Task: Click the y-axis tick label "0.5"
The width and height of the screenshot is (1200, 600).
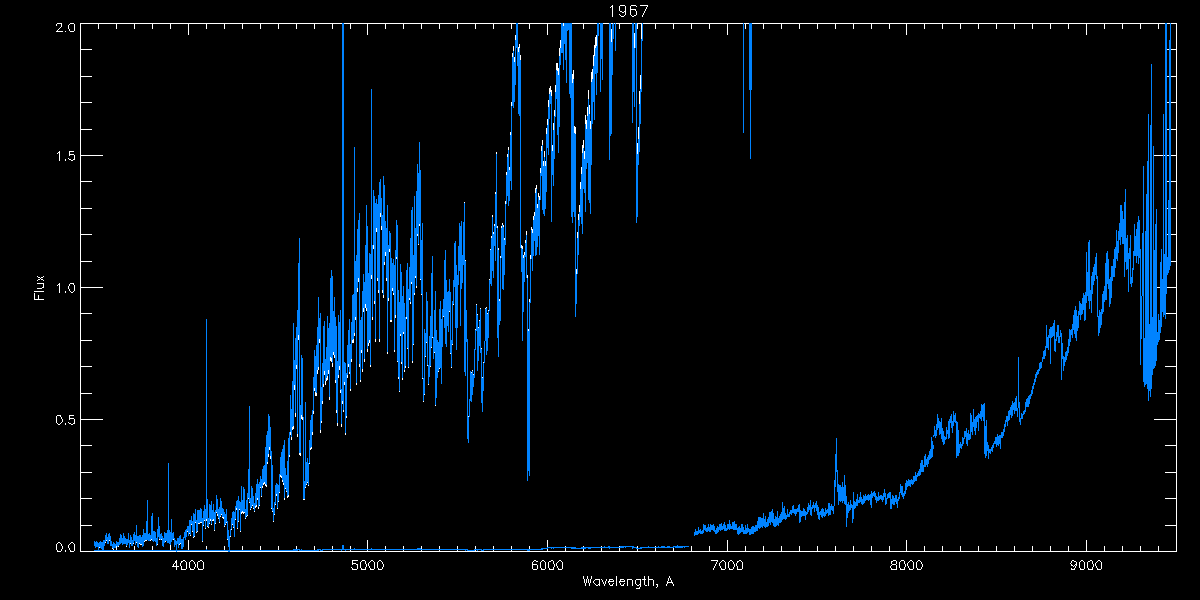Action: point(65,419)
